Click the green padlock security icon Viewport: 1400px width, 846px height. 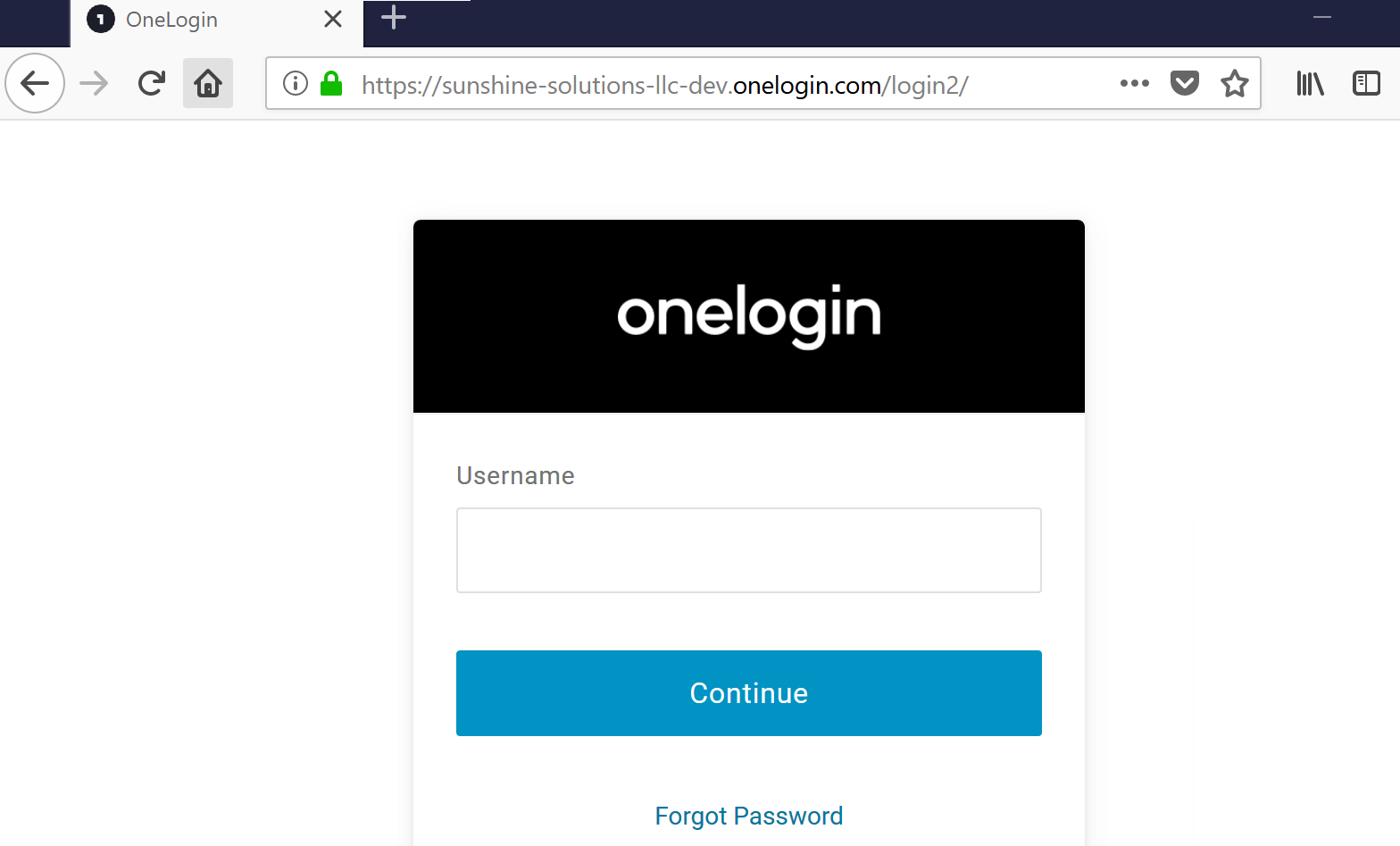331,84
